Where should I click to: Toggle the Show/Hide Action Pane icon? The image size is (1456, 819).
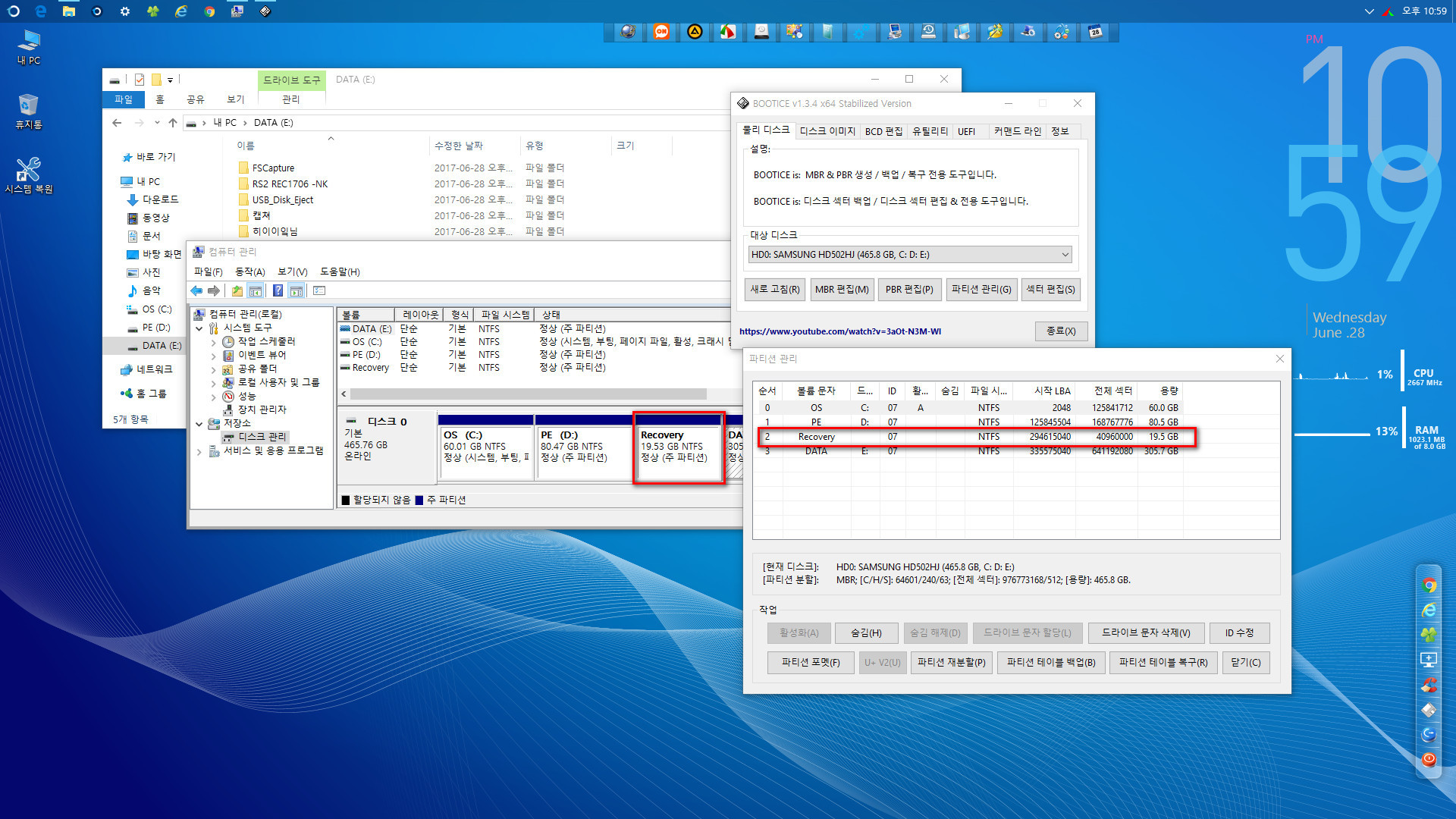(x=297, y=291)
